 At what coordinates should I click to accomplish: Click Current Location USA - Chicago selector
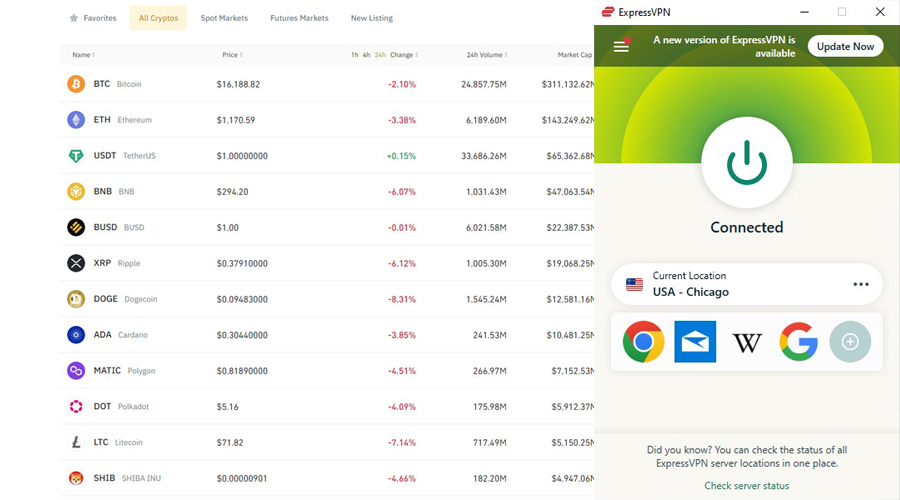pyautogui.click(x=747, y=284)
